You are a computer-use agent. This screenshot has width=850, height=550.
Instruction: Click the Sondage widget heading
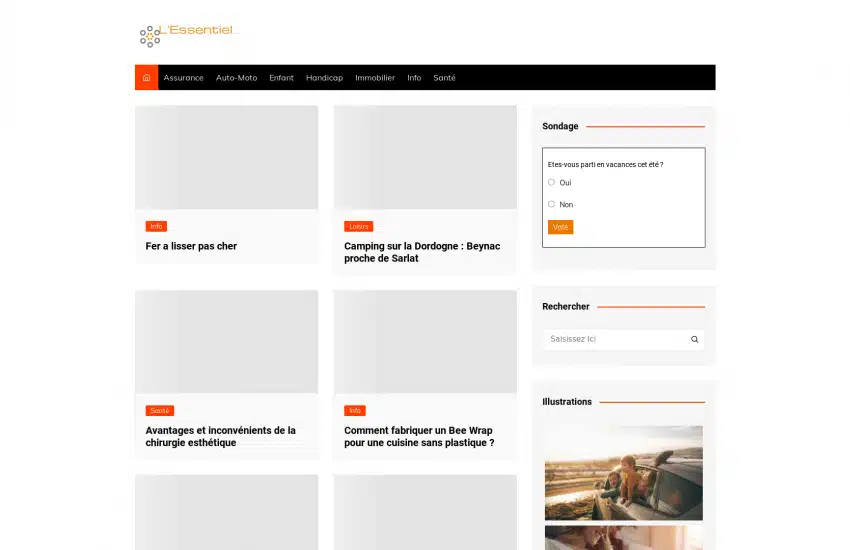pos(560,126)
